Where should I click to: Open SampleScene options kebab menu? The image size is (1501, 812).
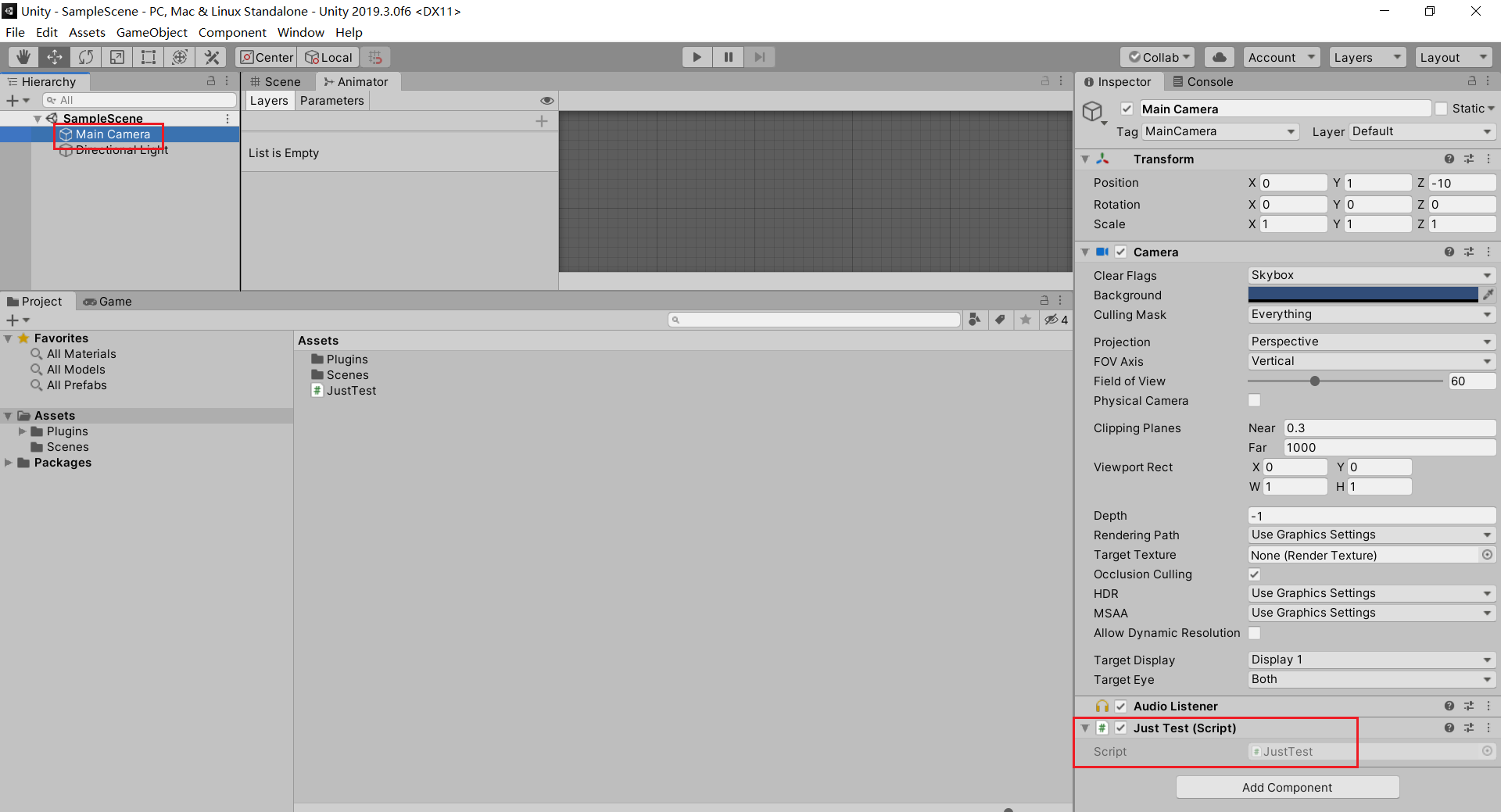pos(227,119)
